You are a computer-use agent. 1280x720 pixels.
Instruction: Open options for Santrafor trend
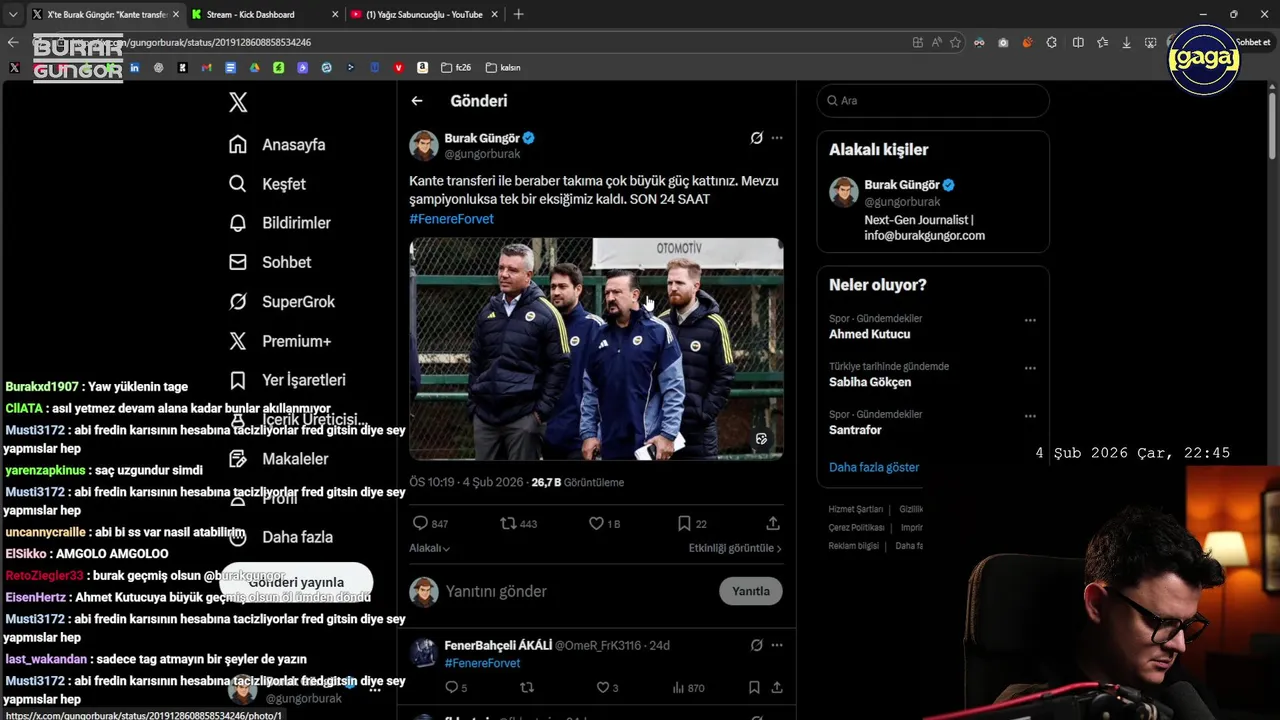click(x=1030, y=416)
